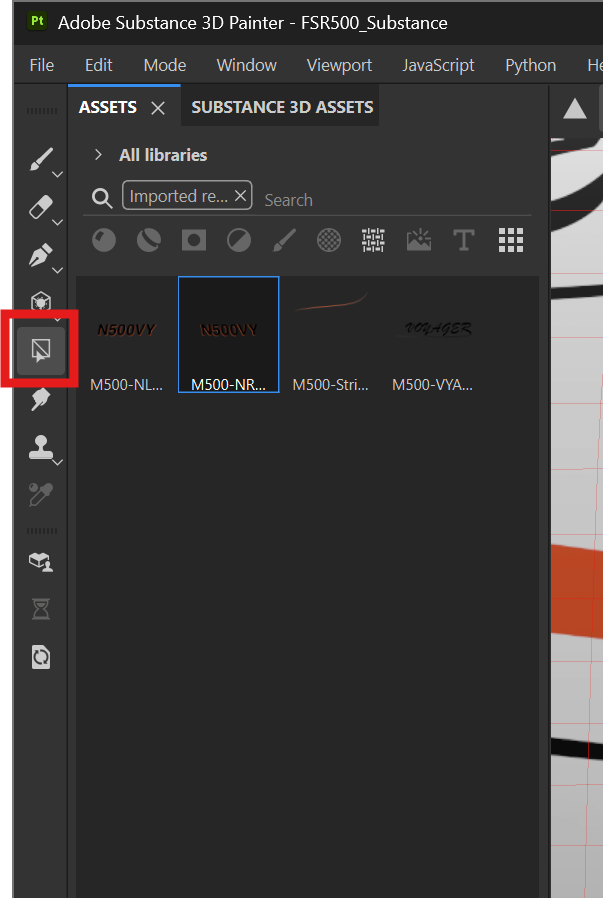Viewport: 603px width, 898px height.
Task: Expand the All libraries chevron
Action: point(98,155)
